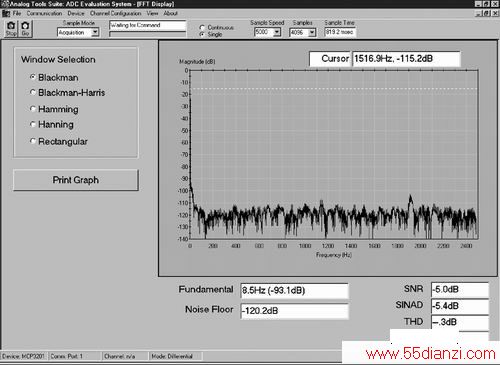500x365 pixels.
Task: Expand the Sample Mode Acquisition dropdown
Action: pyautogui.click(x=95, y=32)
